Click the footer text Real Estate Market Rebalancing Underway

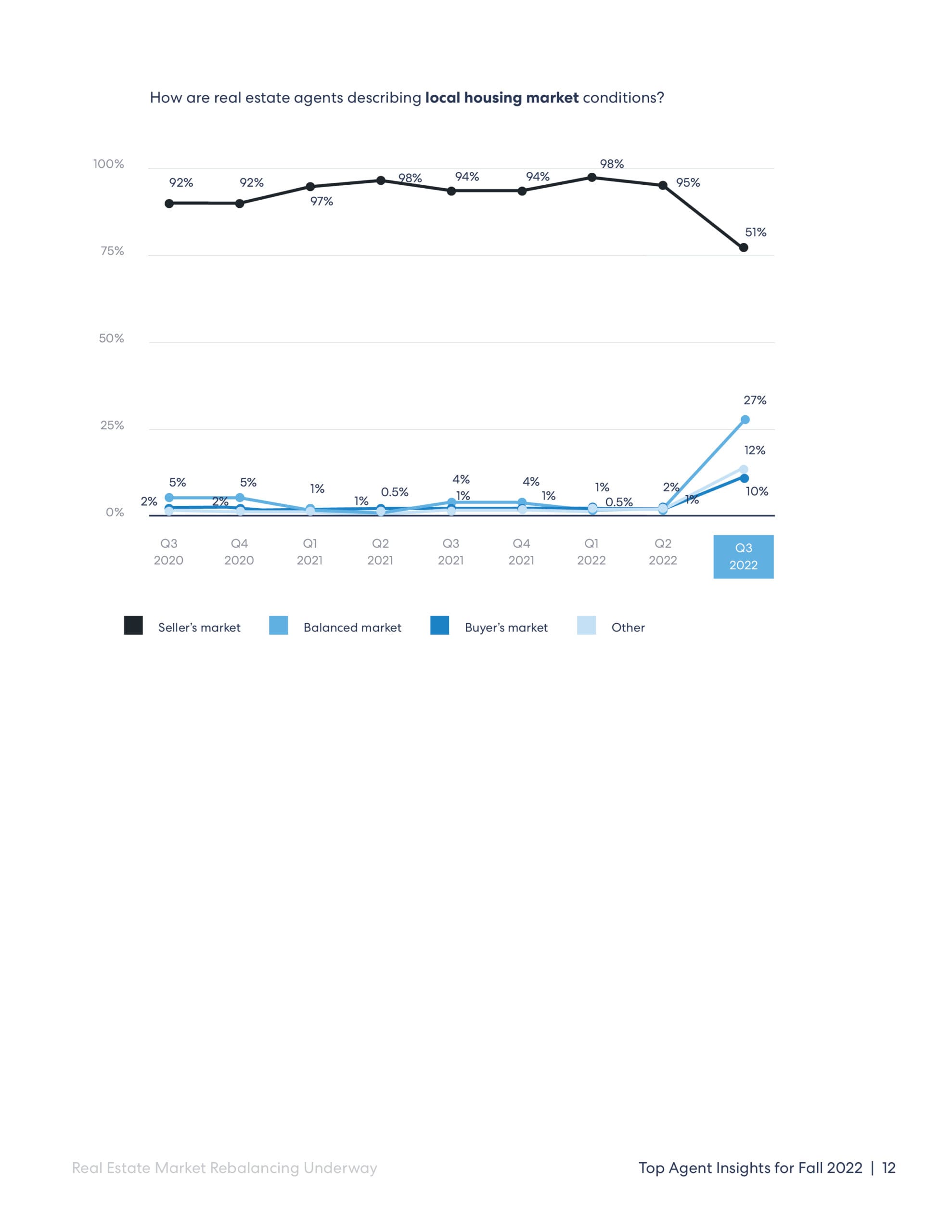tap(225, 1168)
